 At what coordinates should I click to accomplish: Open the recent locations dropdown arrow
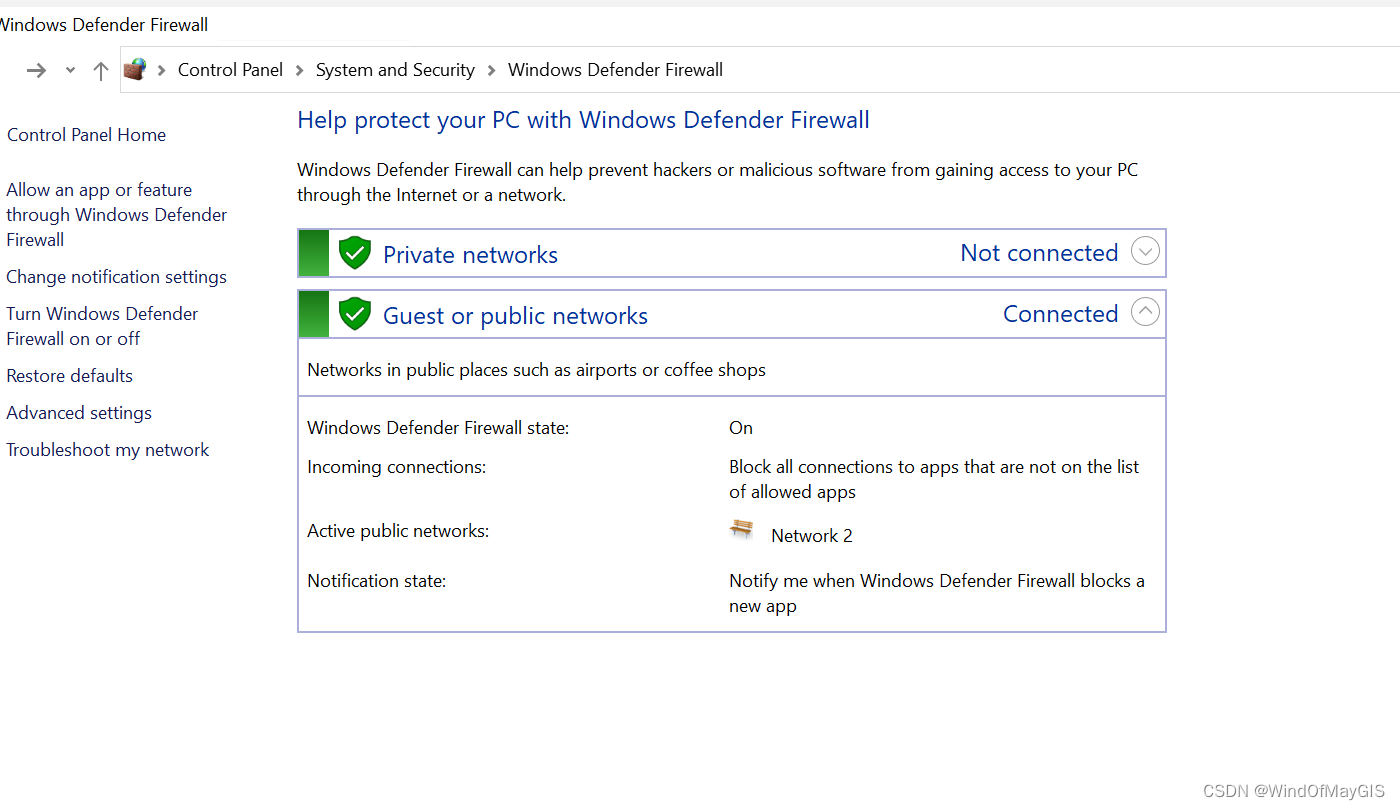click(x=70, y=70)
